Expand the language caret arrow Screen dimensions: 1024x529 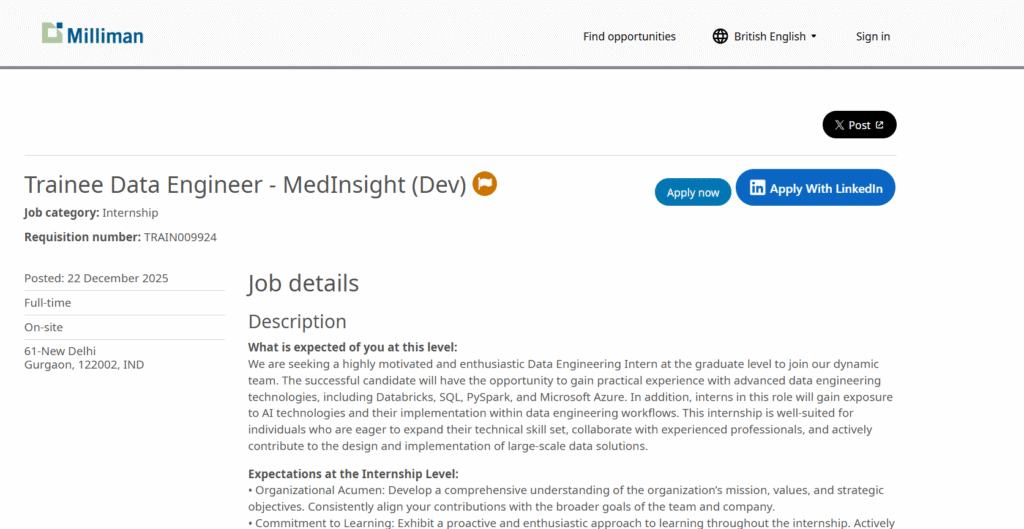point(814,36)
